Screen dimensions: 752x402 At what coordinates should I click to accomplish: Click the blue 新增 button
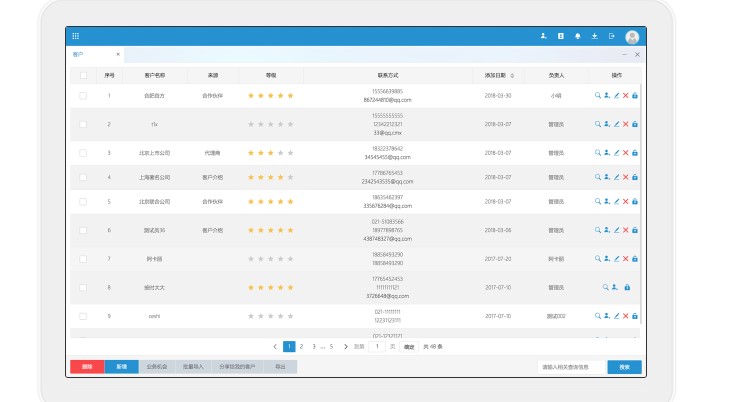coord(121,367)
